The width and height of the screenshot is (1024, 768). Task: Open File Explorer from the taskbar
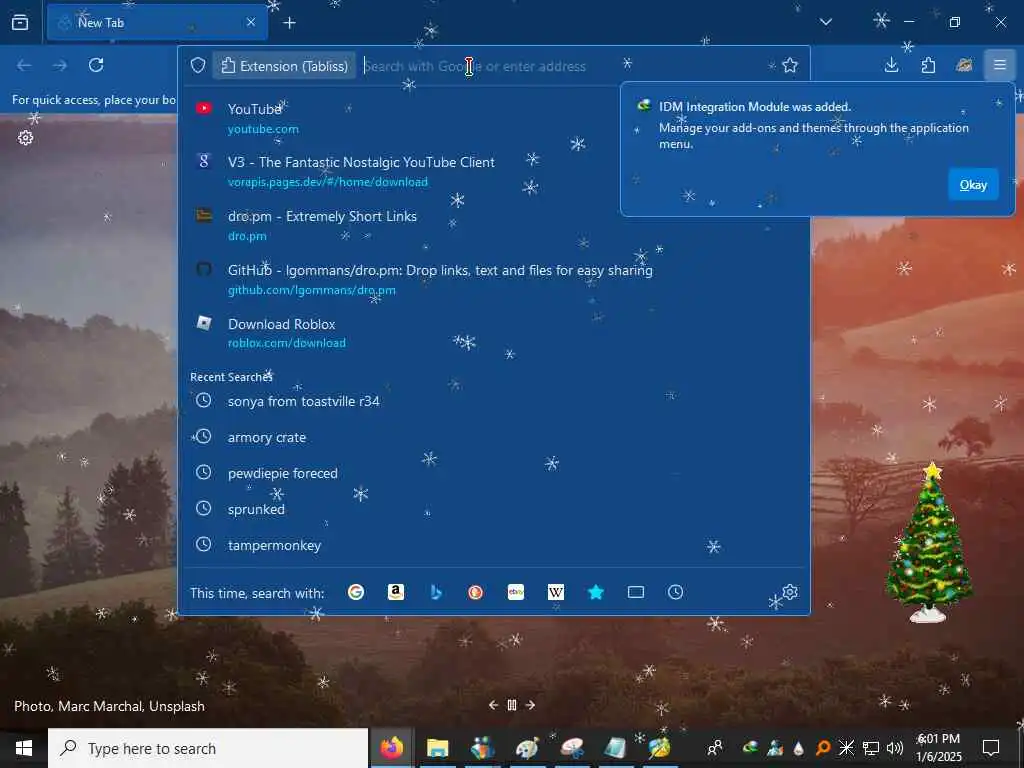[x=438, y=748]
